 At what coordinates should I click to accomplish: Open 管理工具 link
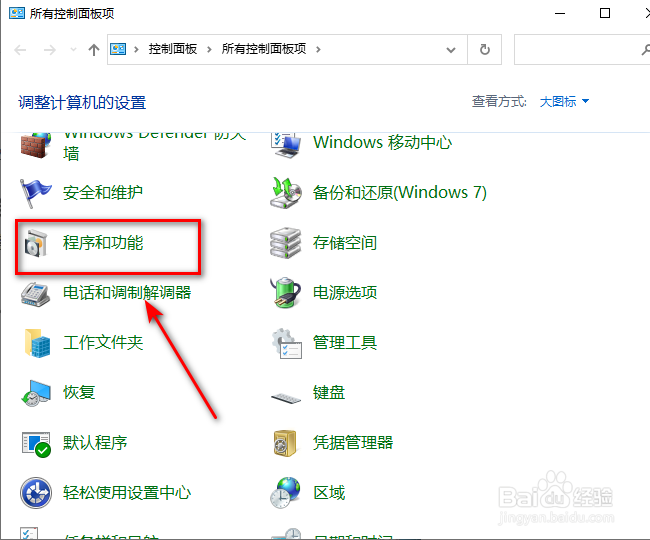345,343
